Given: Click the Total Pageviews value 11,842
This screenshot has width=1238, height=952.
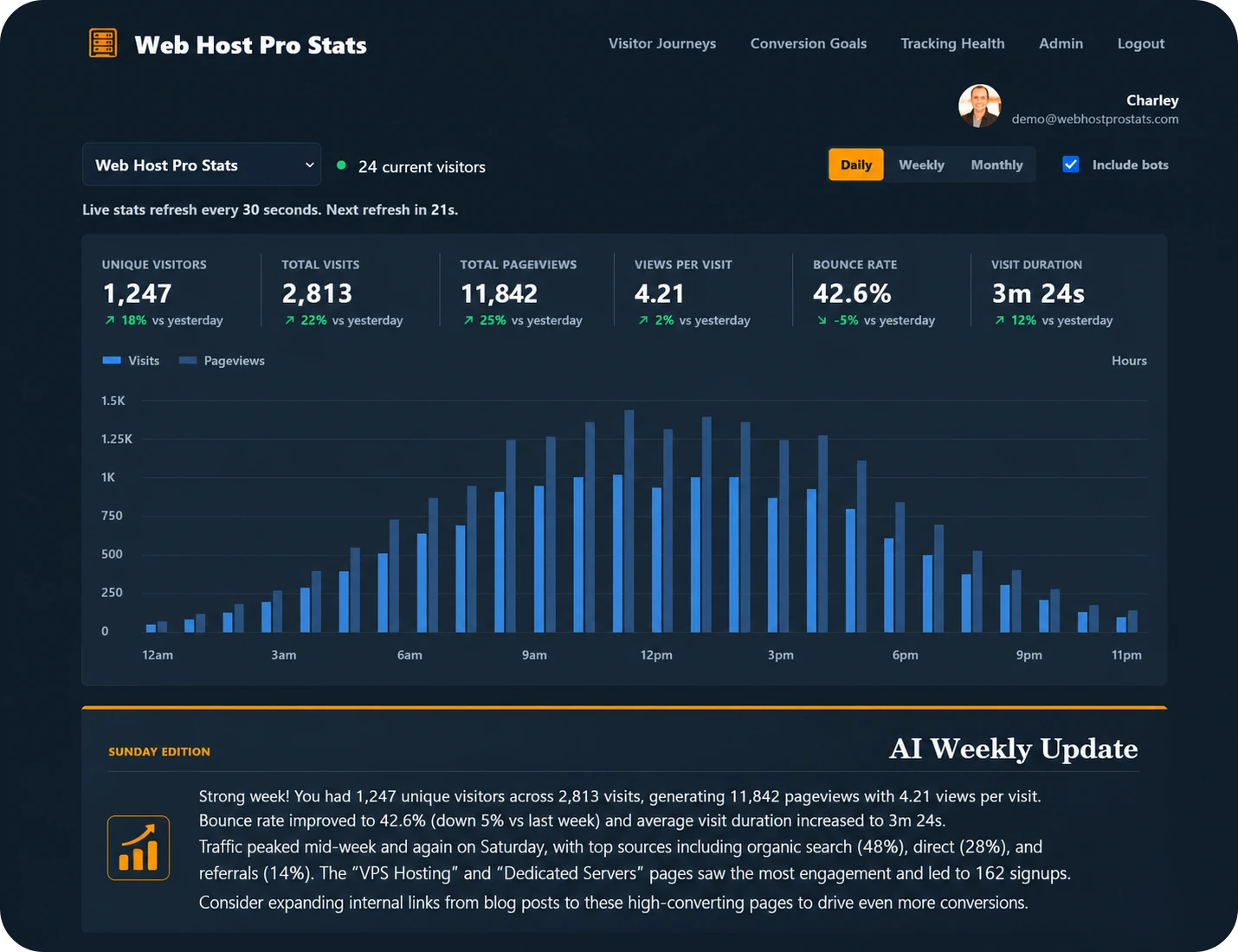Looking at the screenshot, I should pos(499,294).
